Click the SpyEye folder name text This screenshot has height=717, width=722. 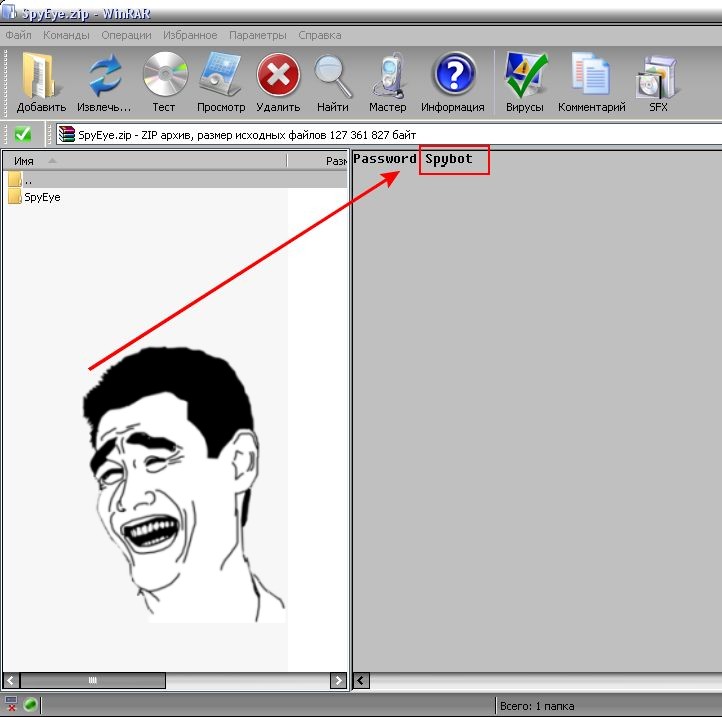pyautogui.click(x=42, y=197)
